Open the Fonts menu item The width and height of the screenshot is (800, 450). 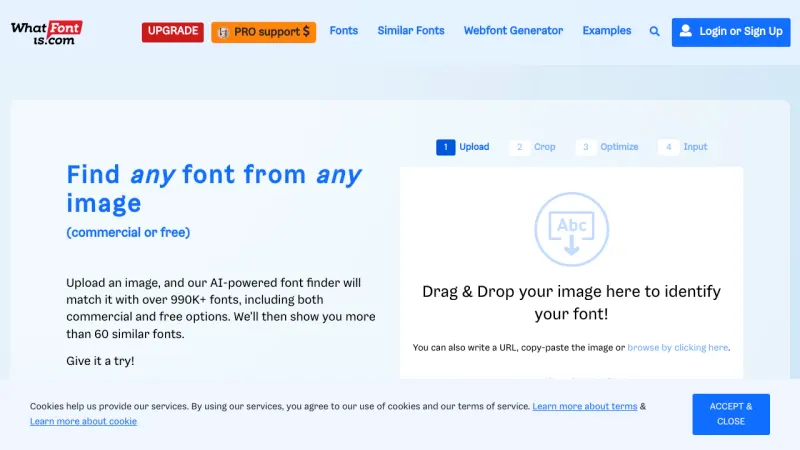[343, 31]
